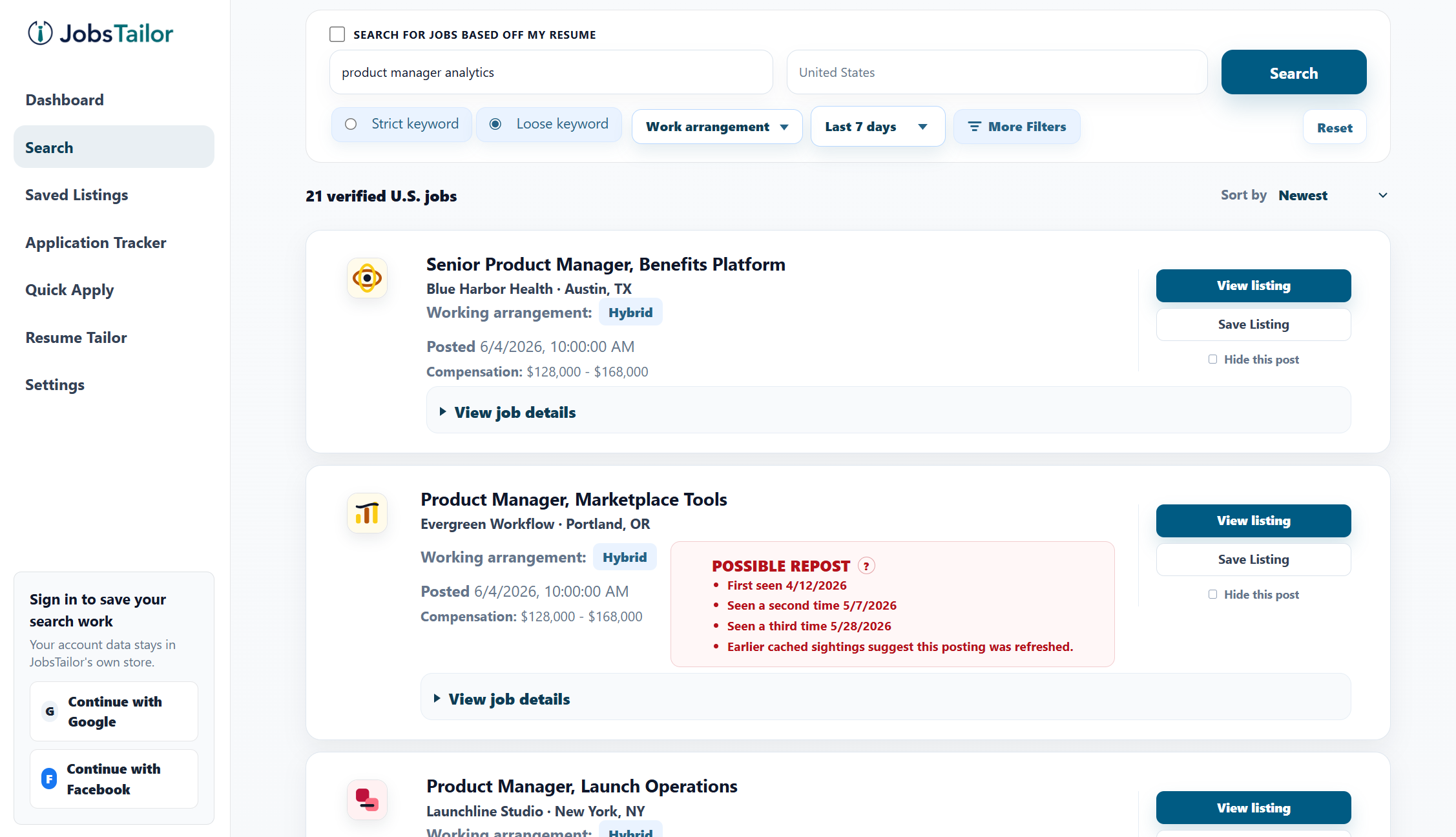Click the JobsTailor logo icon
This screenshot has width=1456, height=837.
(x=40, y=33)
